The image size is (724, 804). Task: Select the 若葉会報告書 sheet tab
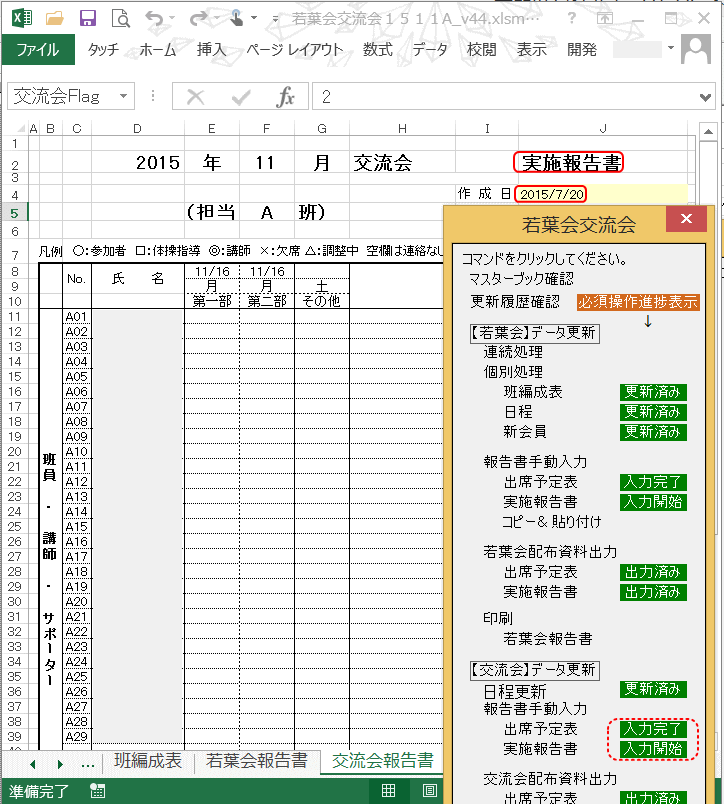pos(256,760)
